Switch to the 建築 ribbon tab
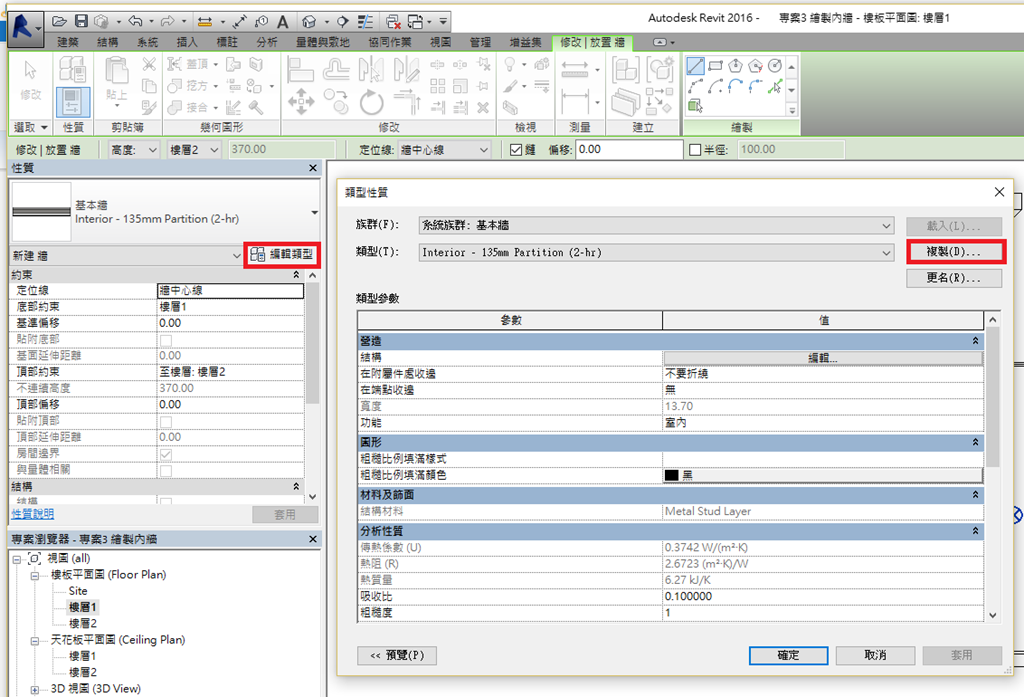Image resolution: width=1024 pixels, height=697 pixels. (68, 42)
